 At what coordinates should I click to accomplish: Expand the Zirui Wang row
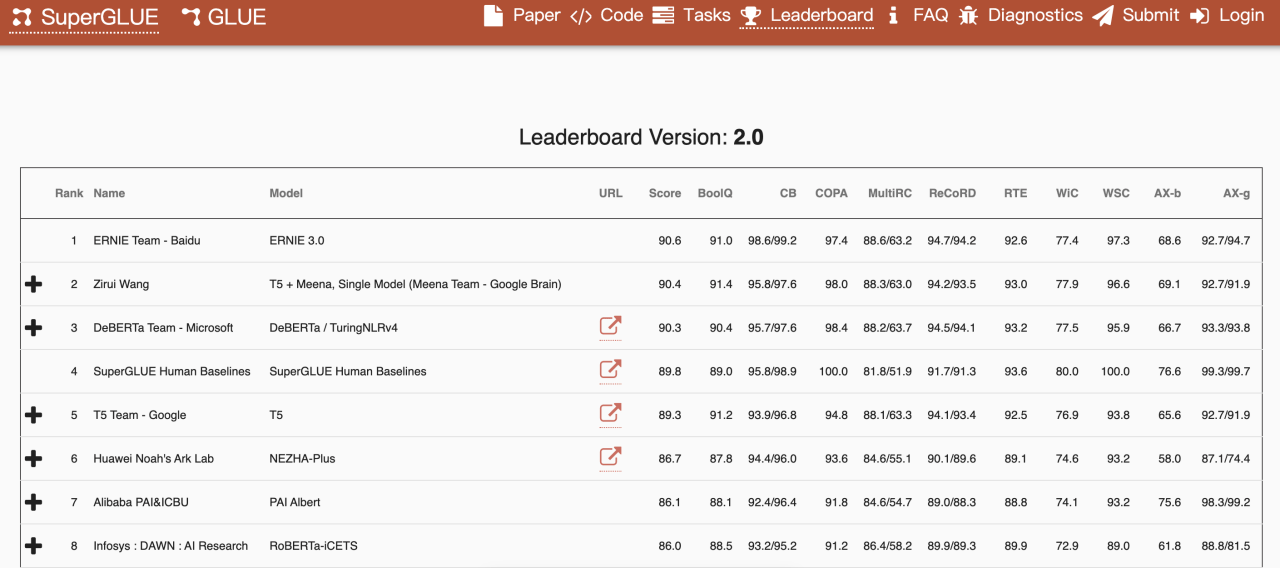point(33,284)
